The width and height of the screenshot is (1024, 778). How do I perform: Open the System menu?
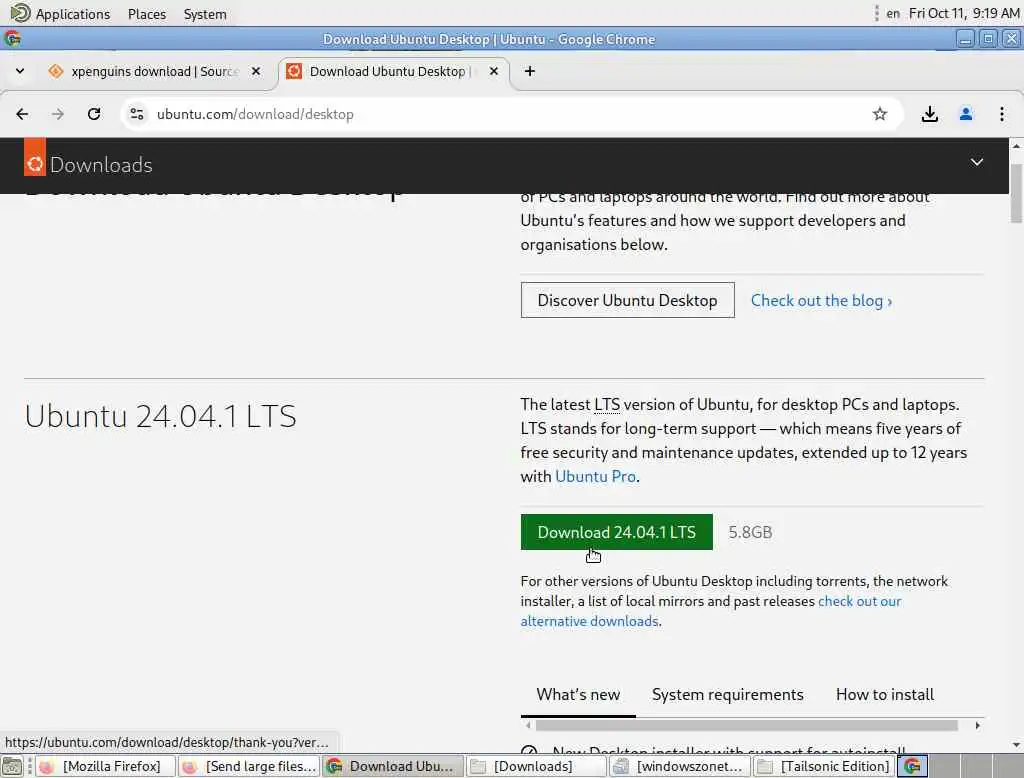204,14
